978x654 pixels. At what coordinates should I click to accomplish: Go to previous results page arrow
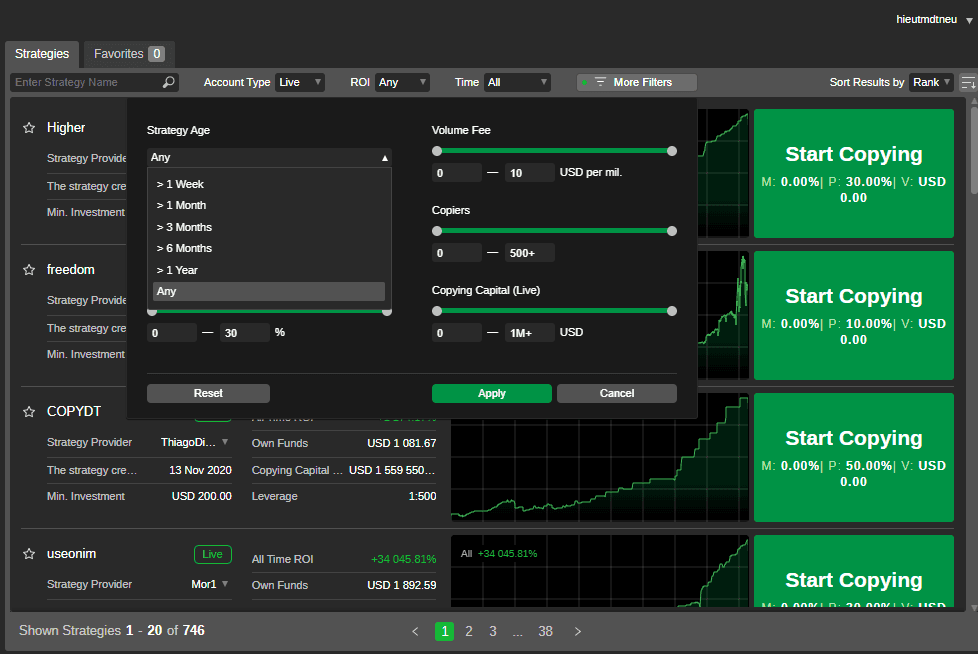click(x=415, y=632)
